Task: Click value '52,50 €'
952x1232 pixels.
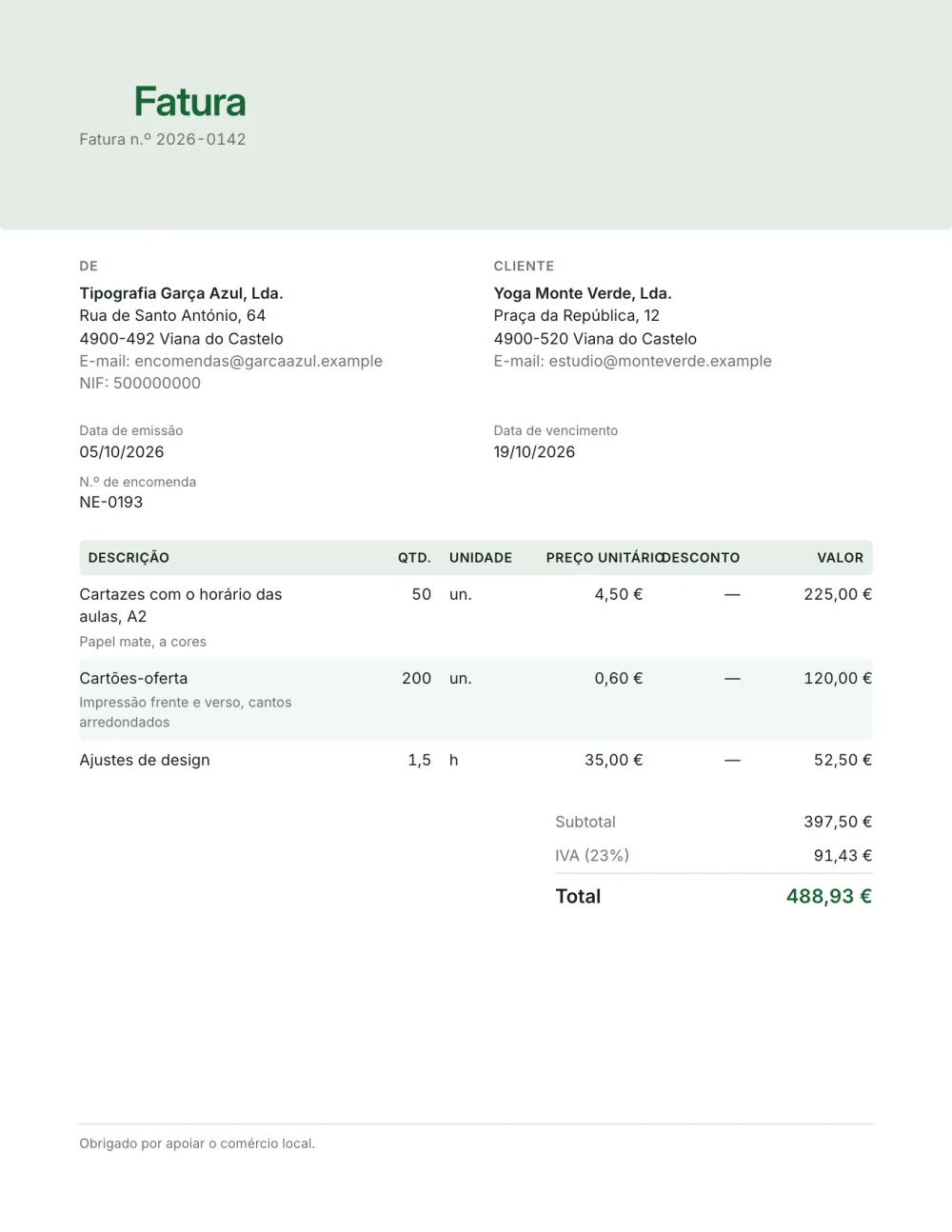Action: [843, 760]
